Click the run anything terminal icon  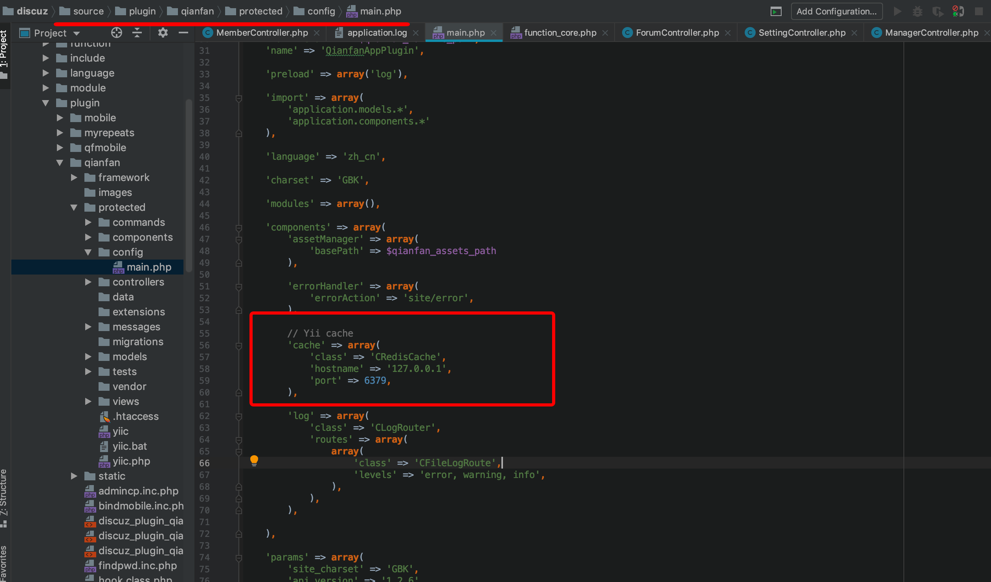(x=776, y=11)
